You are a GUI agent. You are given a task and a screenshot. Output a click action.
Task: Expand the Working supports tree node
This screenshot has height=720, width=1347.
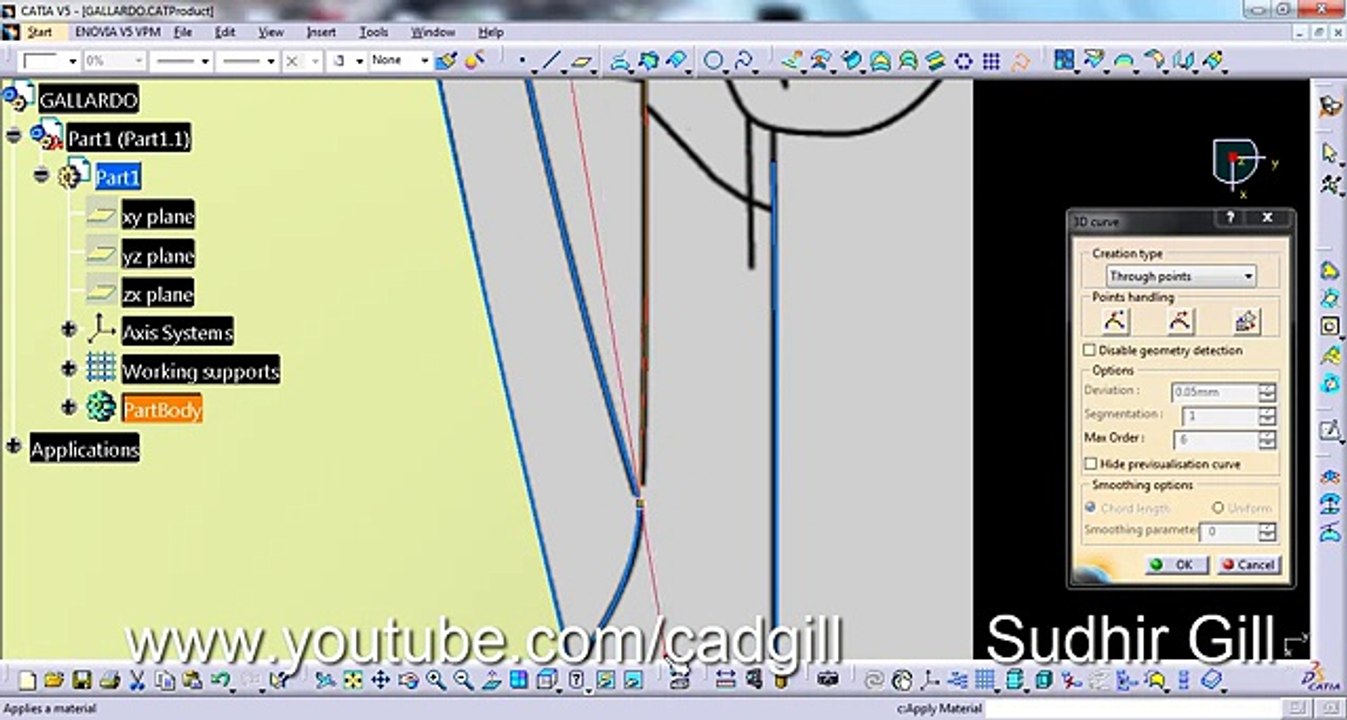click(68, 369)
